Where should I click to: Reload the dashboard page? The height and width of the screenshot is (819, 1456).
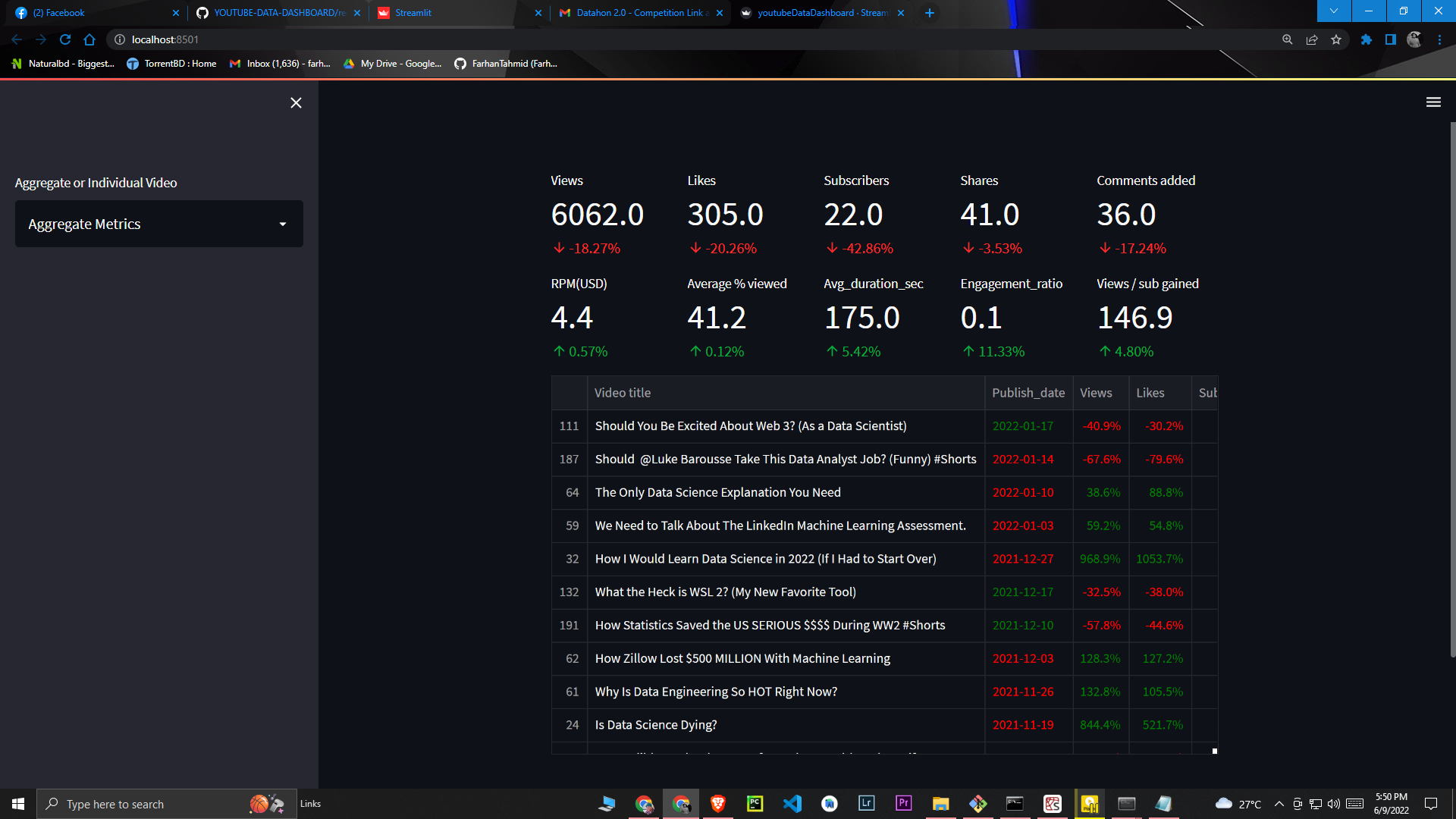point(65,39)
